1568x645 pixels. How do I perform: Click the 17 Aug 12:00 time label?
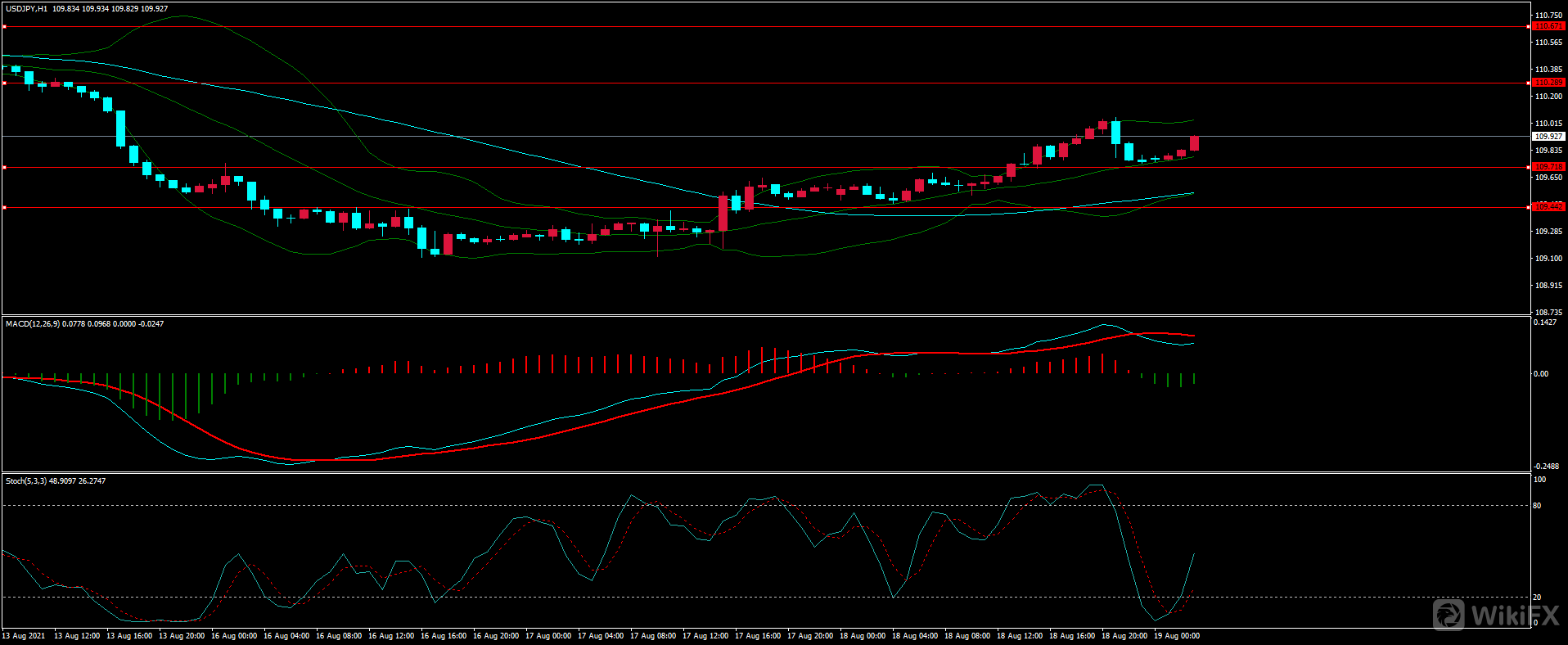(705, 636)
